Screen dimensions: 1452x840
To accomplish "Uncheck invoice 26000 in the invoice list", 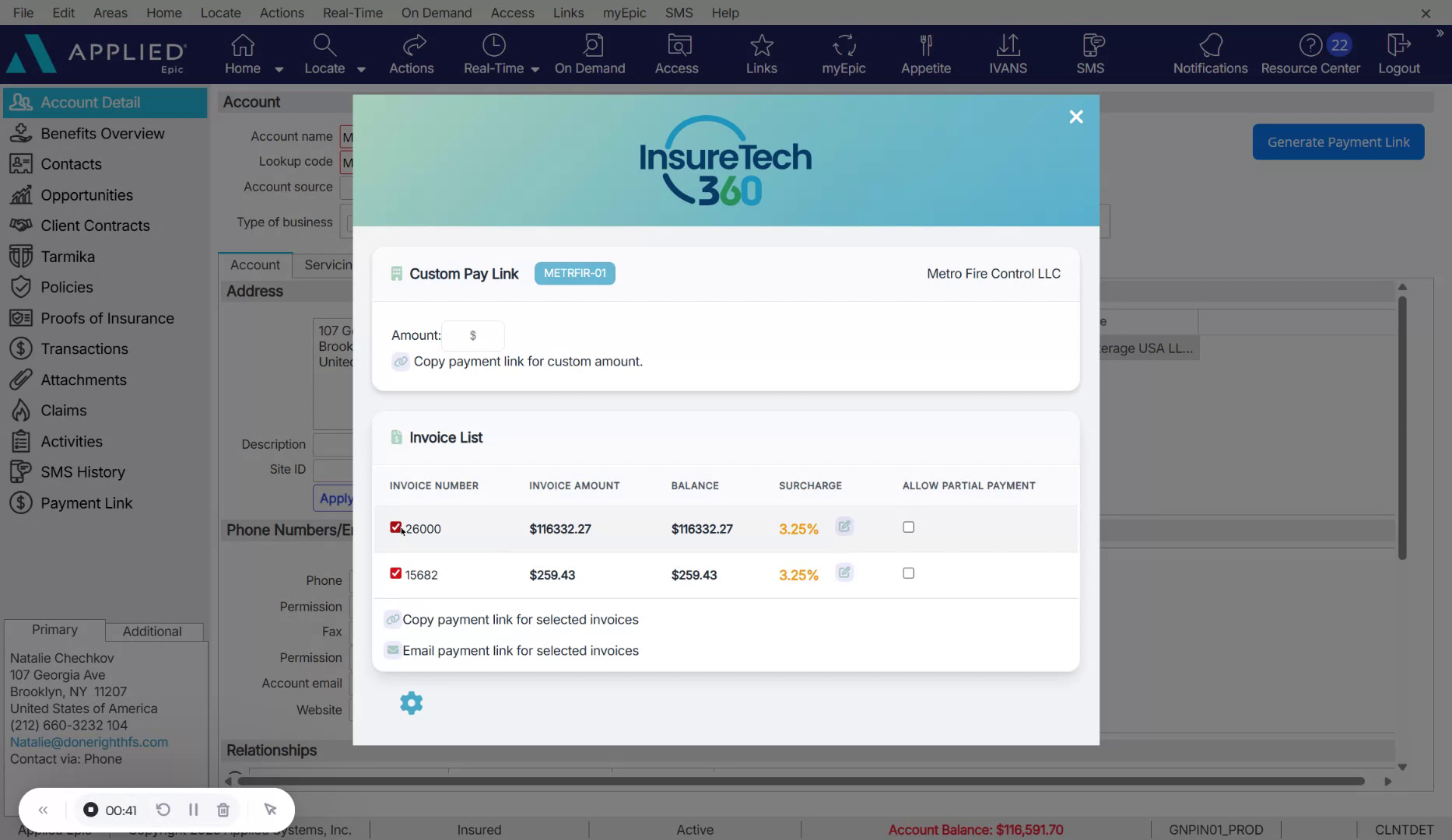I will click(x=395, y=527).
